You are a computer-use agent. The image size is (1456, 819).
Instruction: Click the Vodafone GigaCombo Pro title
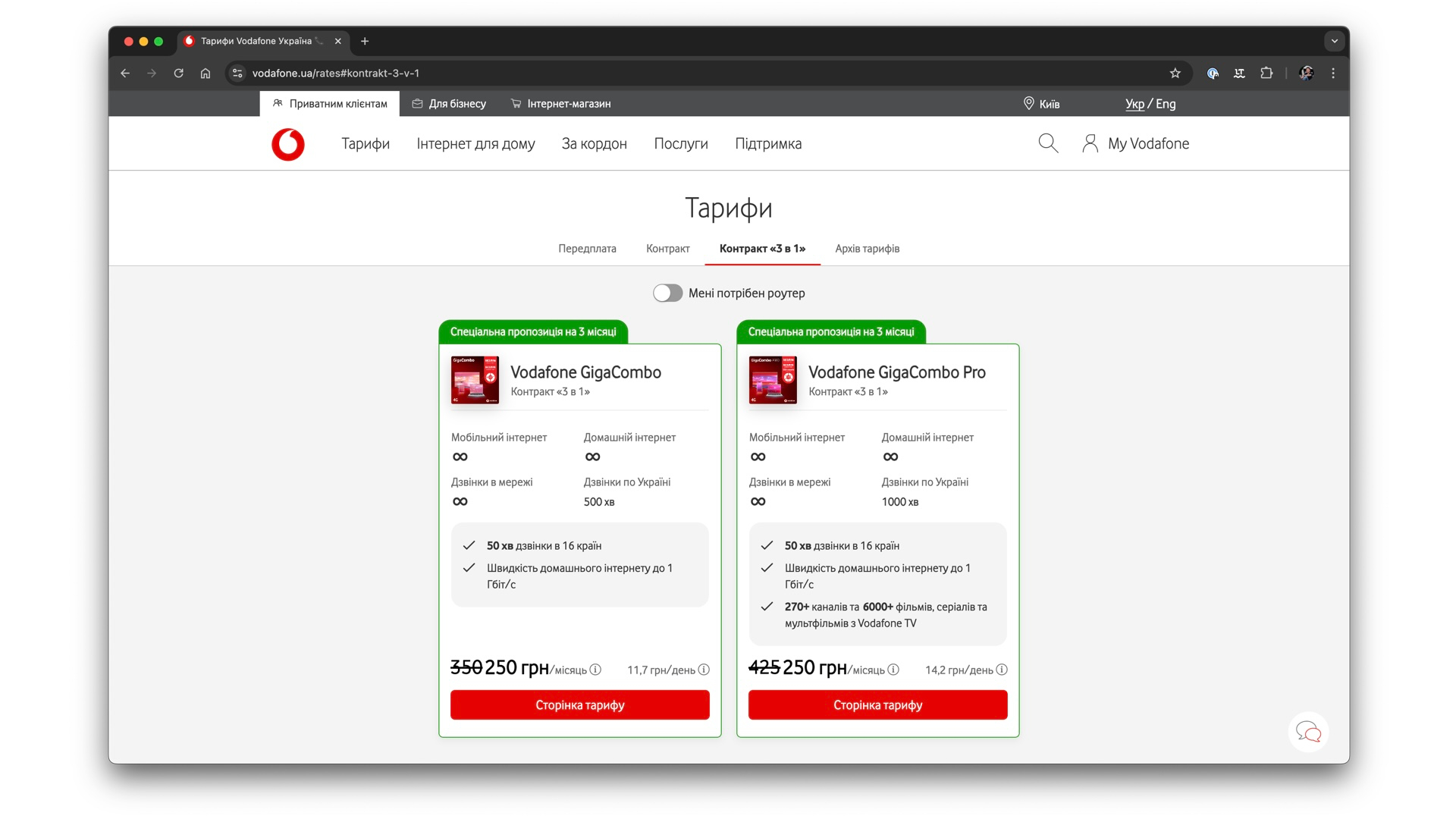[x=897, y=372]
